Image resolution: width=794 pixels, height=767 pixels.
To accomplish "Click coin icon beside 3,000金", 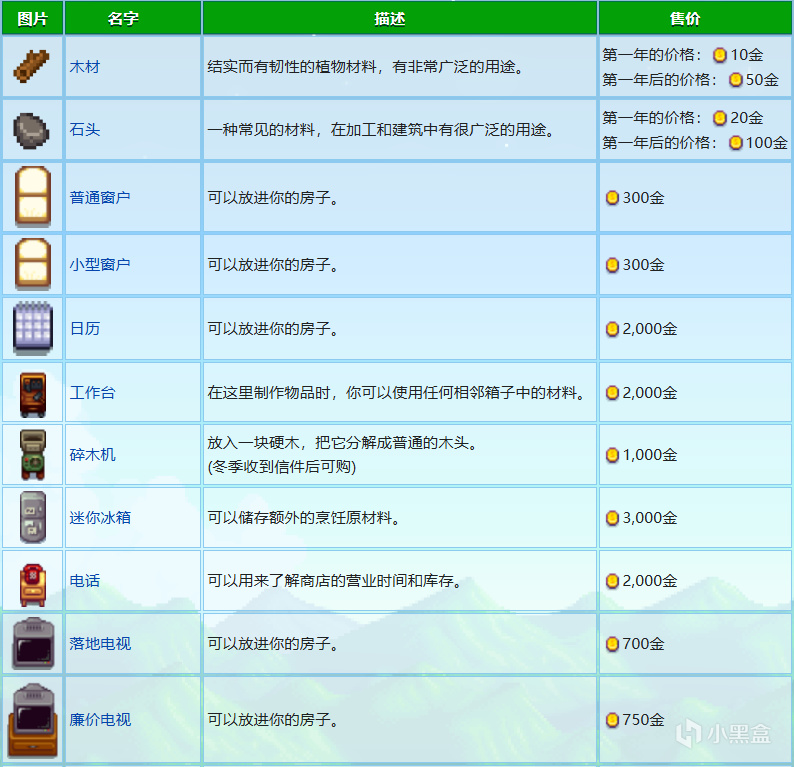I will tap(612, 518).
